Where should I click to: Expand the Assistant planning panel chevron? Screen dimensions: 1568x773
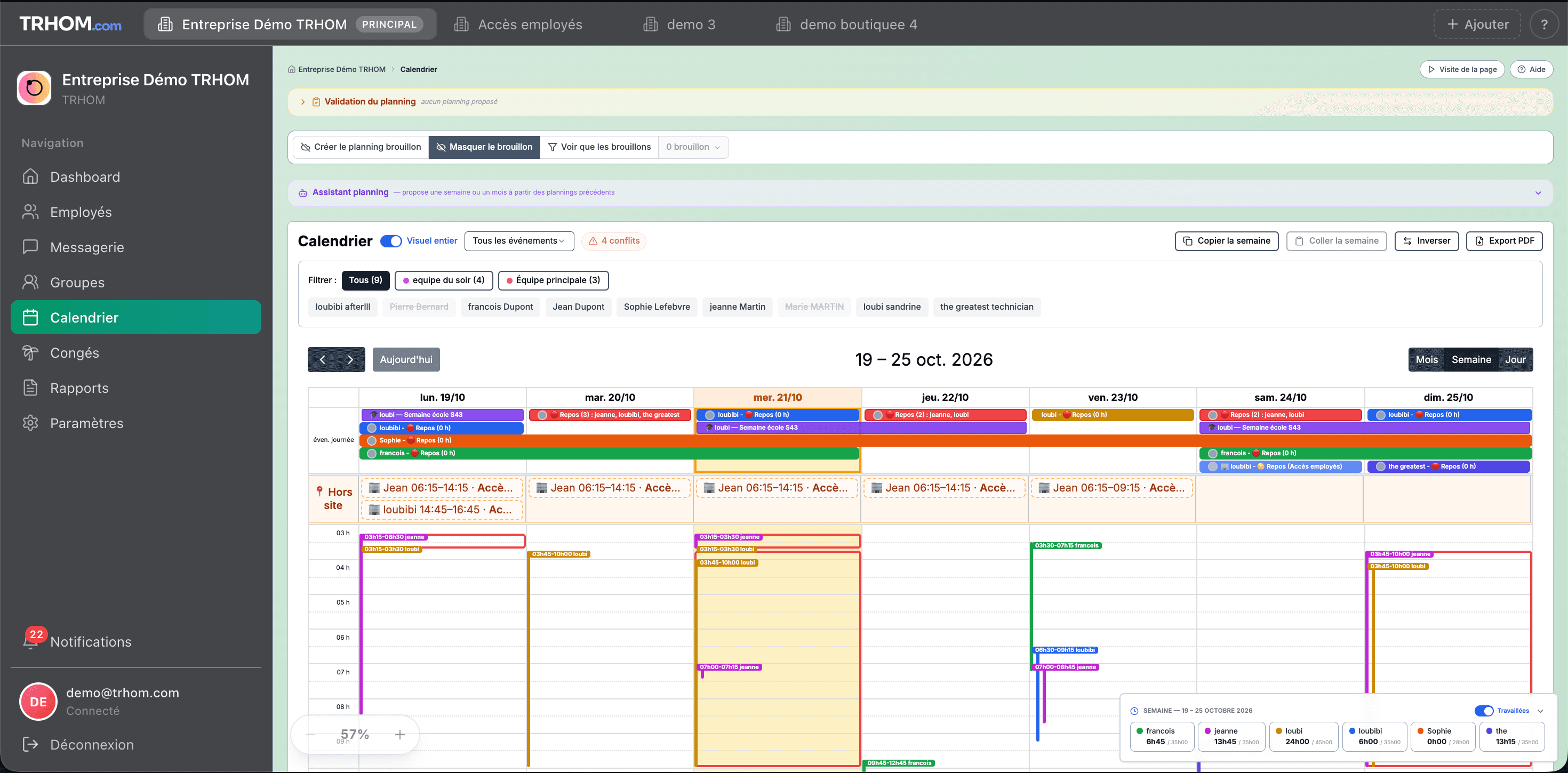pyautogui.click(x=1538, y=193)
